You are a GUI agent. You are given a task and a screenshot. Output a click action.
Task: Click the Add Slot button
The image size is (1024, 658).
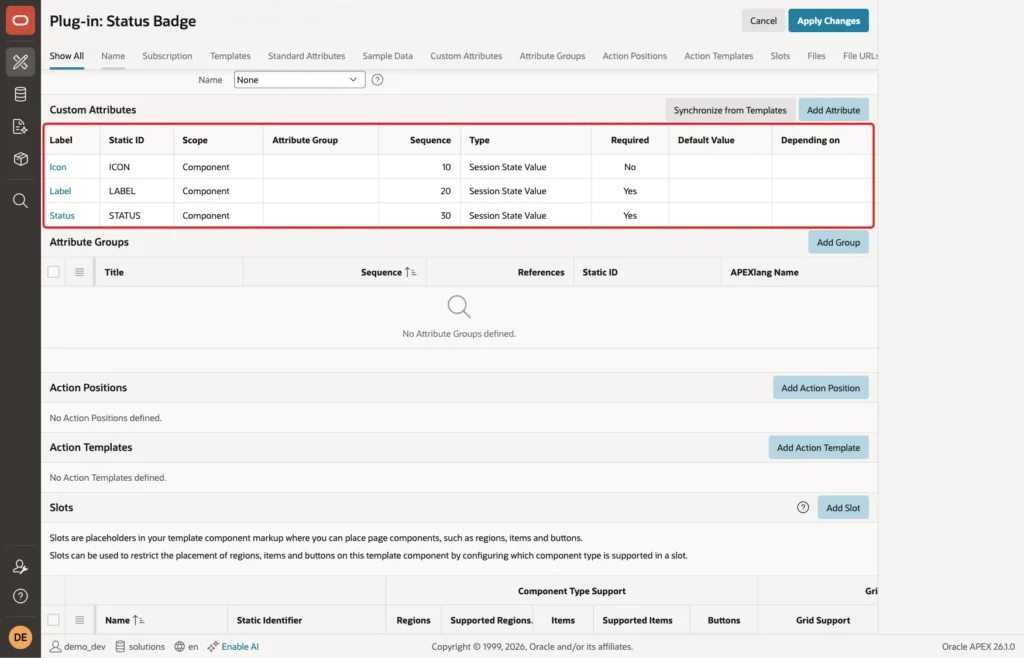pos(843,507)
